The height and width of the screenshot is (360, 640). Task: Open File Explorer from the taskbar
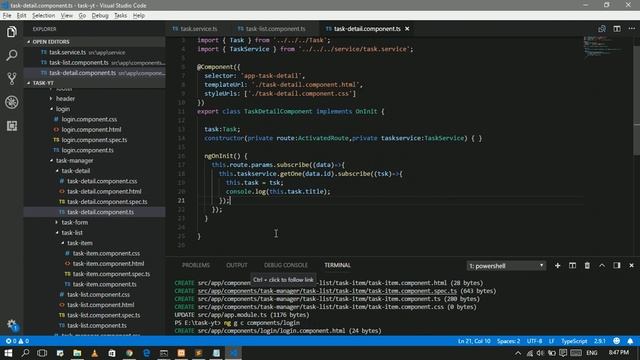click(x=77, y=353)
